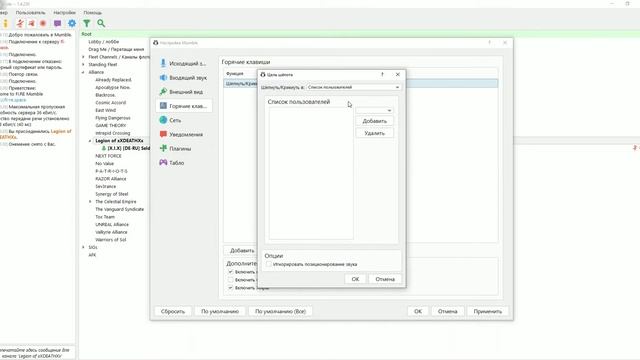Collapse the Alliance tree node
The height and width of the screenshot is (360, 640).
tap(83, 72)
